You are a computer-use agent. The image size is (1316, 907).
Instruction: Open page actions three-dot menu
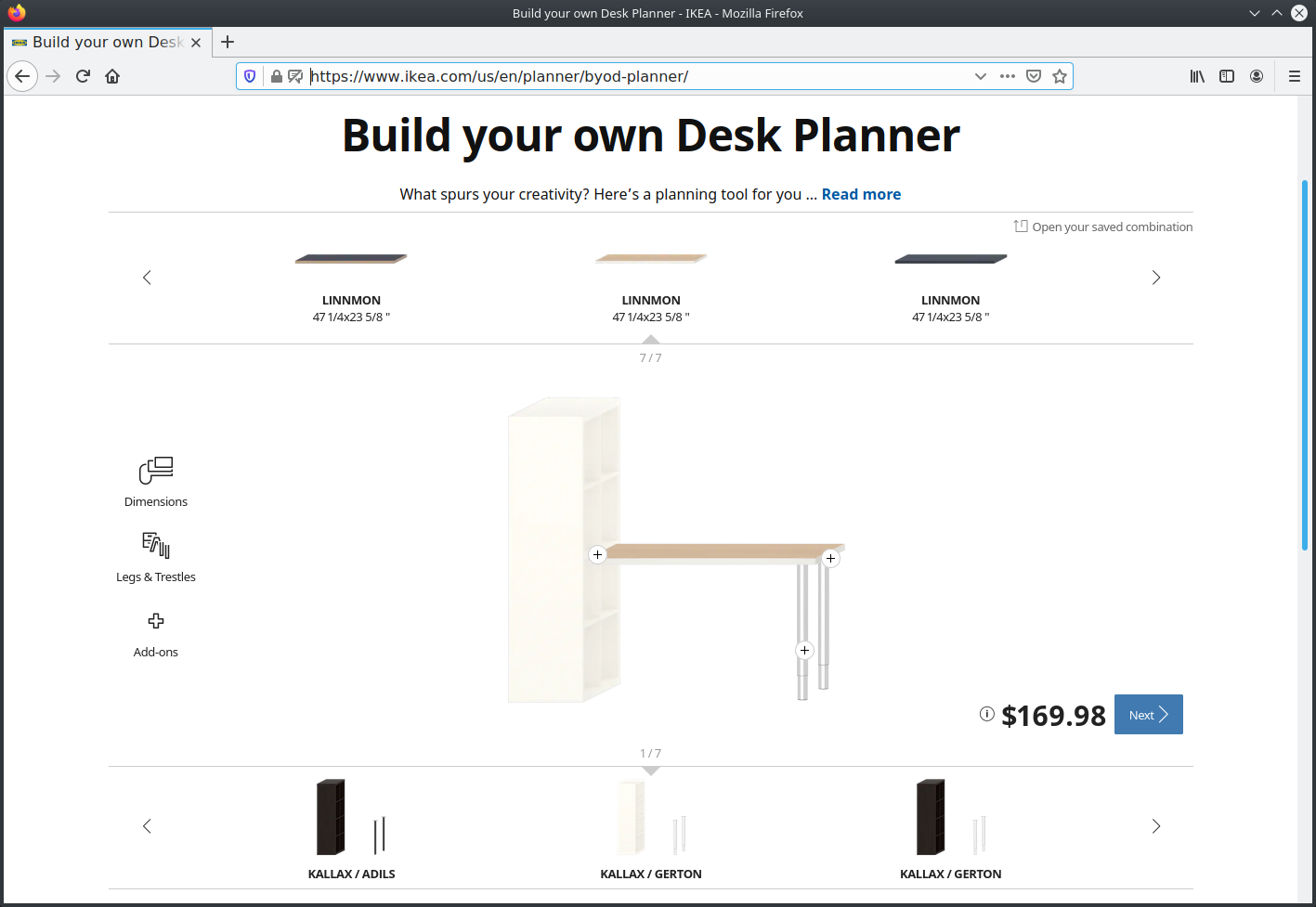(x=1008, y=76)
